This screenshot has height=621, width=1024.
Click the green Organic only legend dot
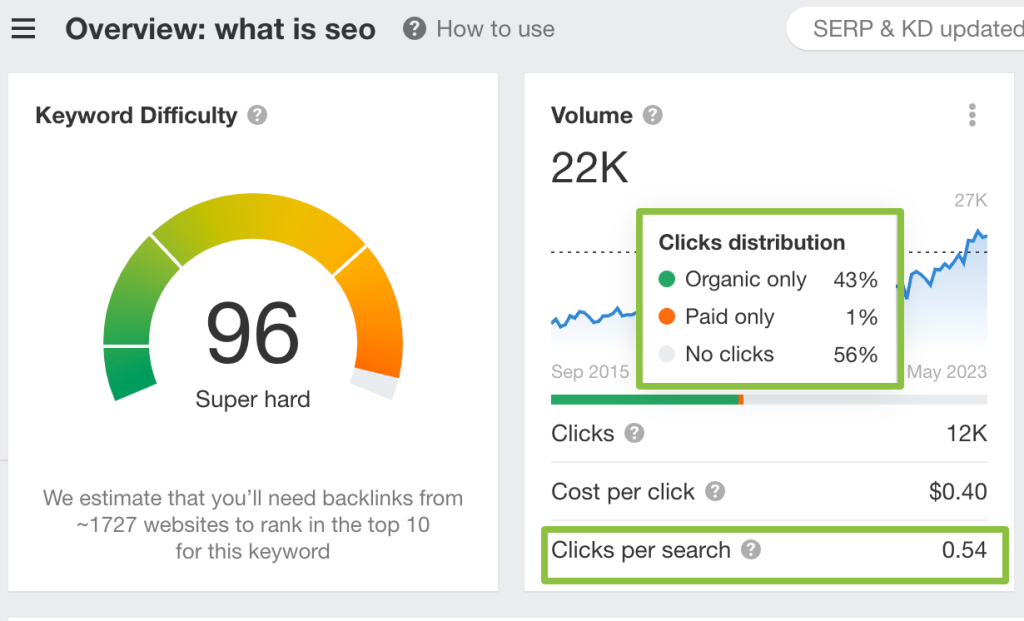coord(667,280)
